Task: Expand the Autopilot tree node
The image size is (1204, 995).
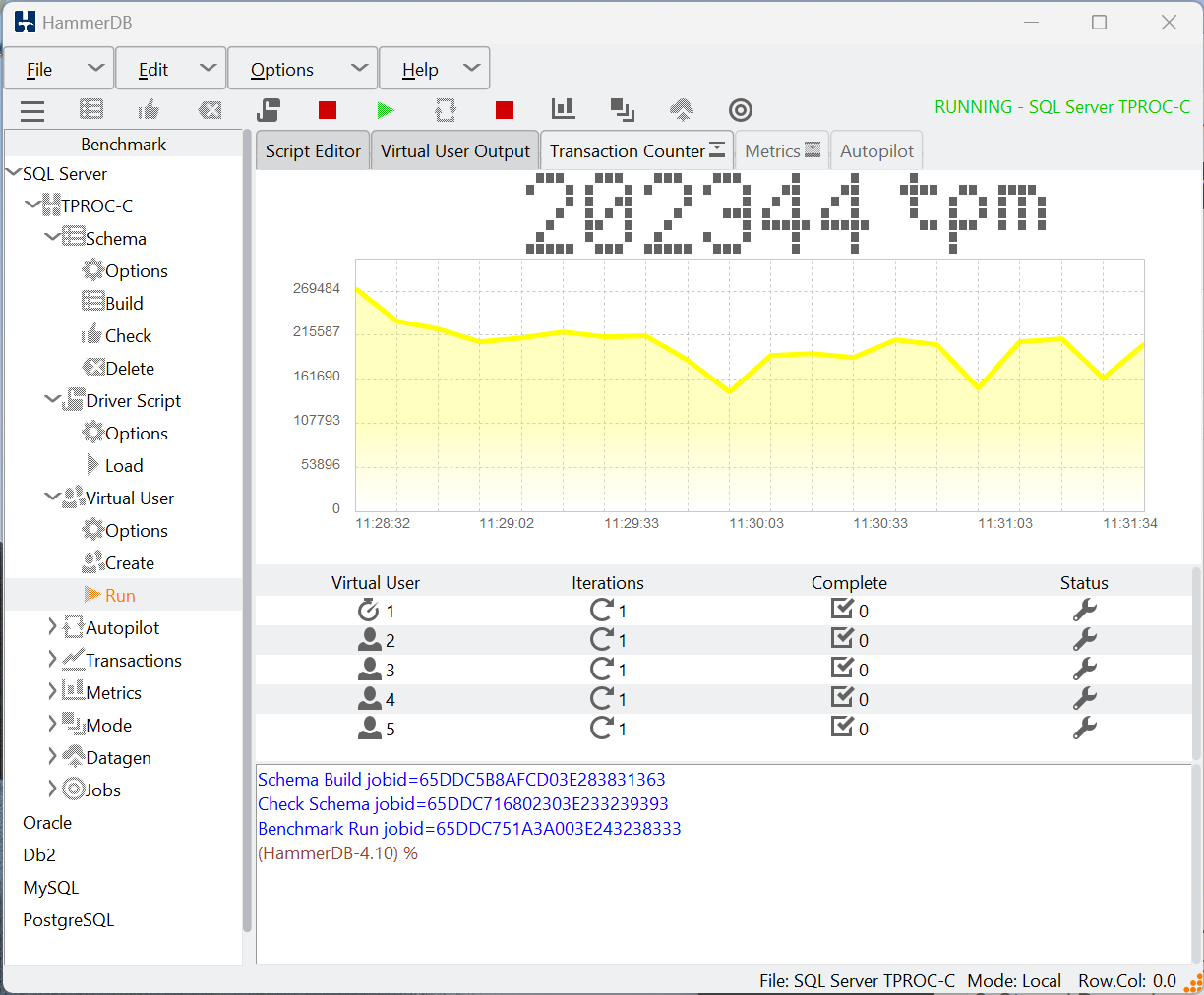Action: coord(52,627)
